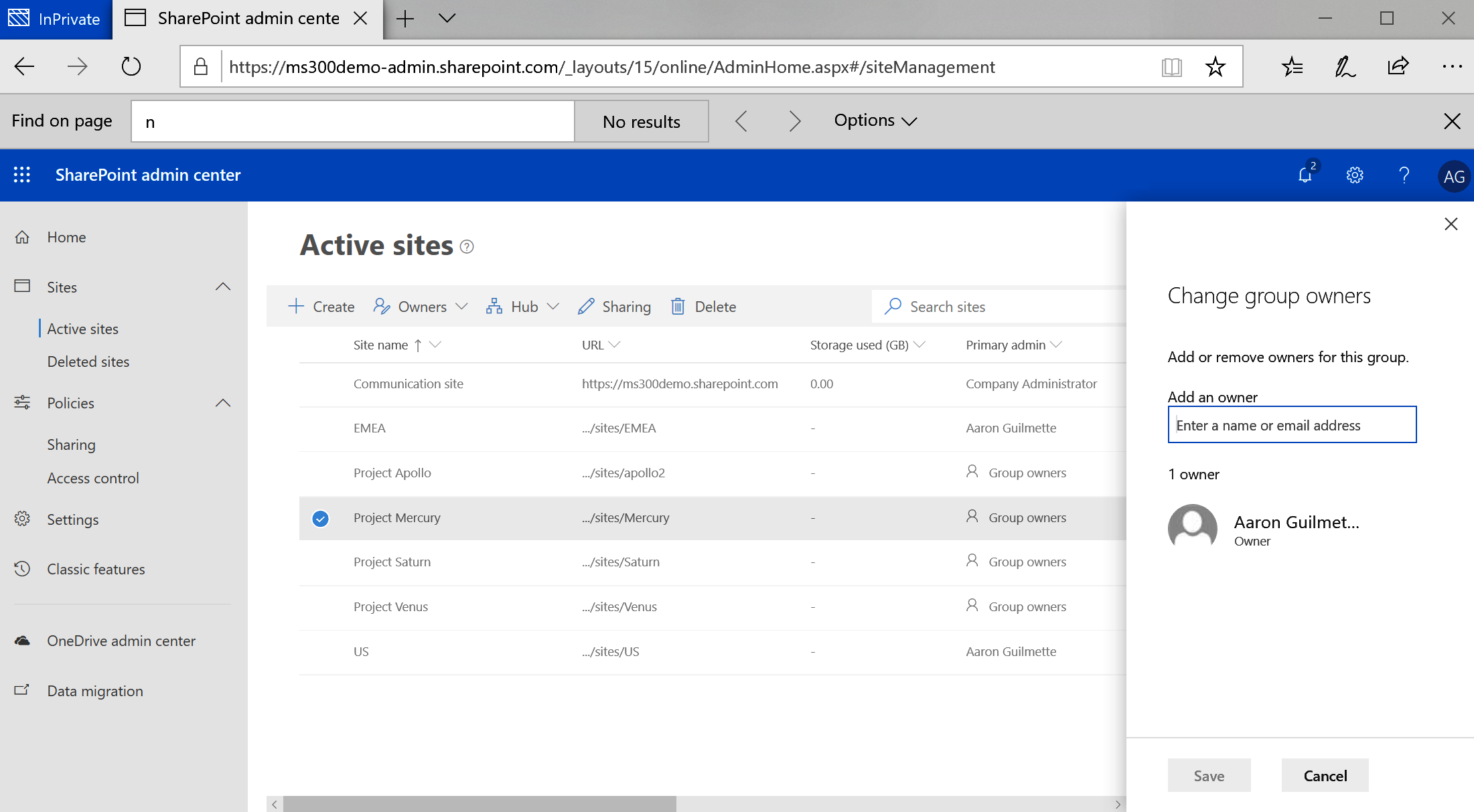This screenshot has width=1474, height=812.
Task: Click the Active sites info icon
Action: 467,247
